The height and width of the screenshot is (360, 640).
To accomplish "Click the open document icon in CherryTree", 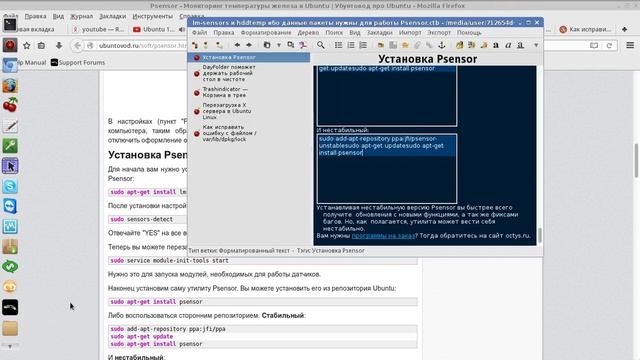I will tap(267, 45).
